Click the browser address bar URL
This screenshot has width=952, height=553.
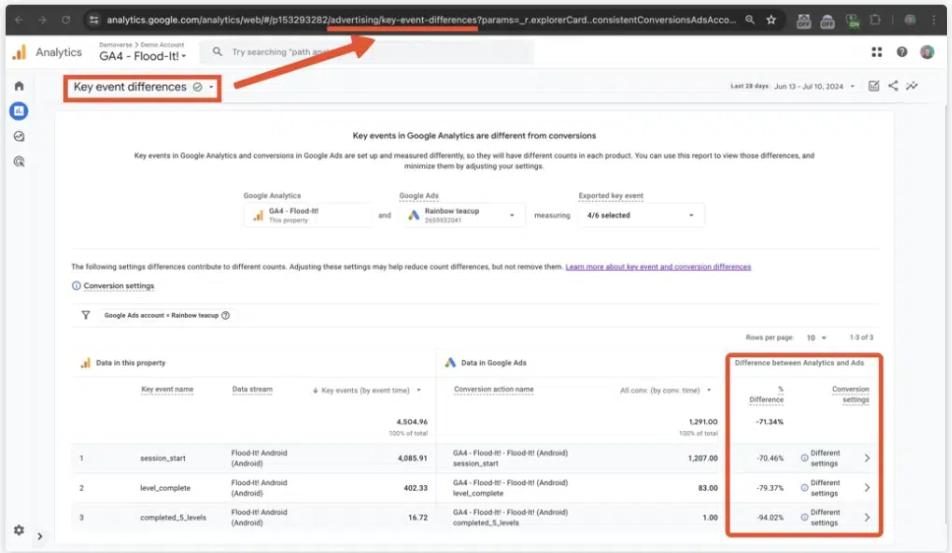[421, 20]
